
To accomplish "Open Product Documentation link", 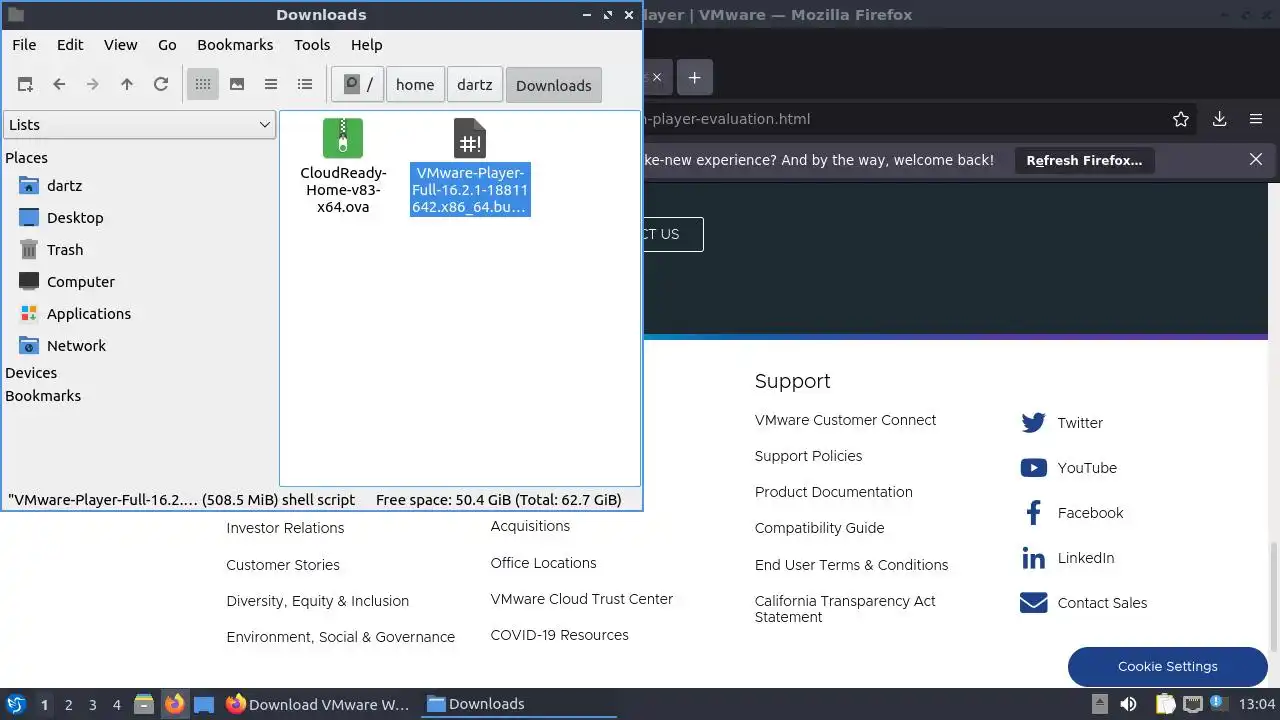I will point(833,492).
